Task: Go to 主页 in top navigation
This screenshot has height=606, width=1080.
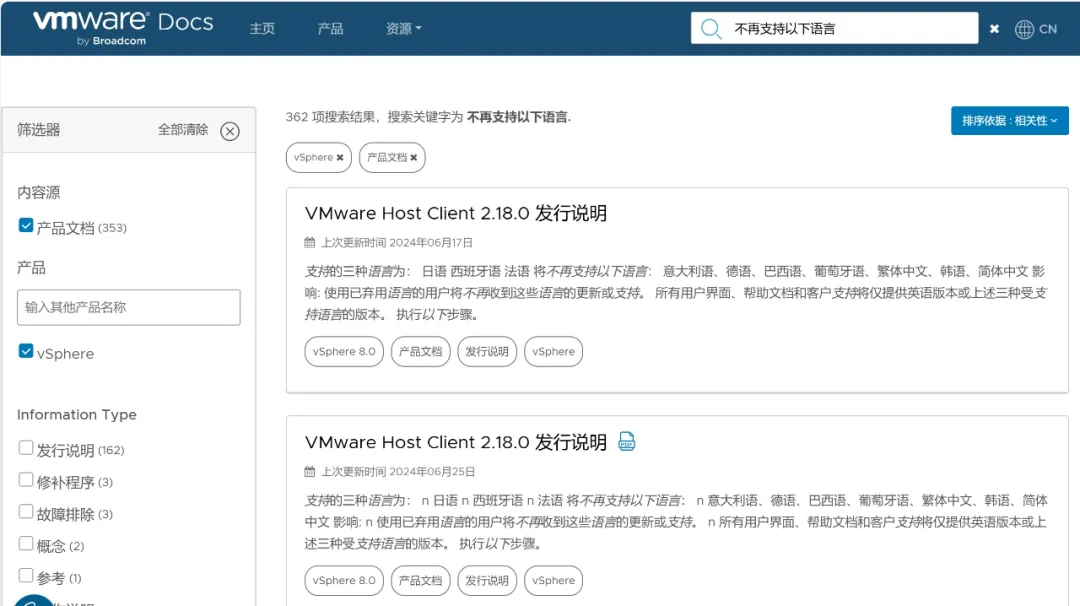Action: (262, 29)
